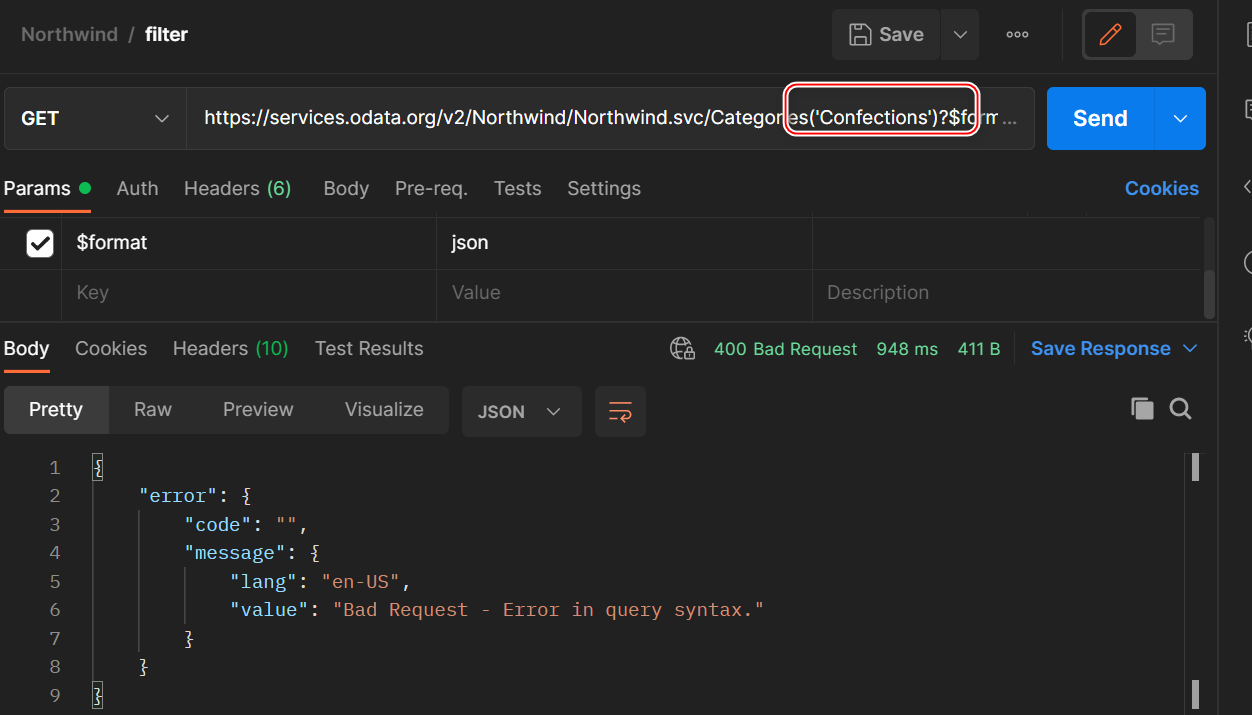Click the "Bad Request - Error in query syntax." text
This screenshot has width=1252, height=715.
(548, 610)
